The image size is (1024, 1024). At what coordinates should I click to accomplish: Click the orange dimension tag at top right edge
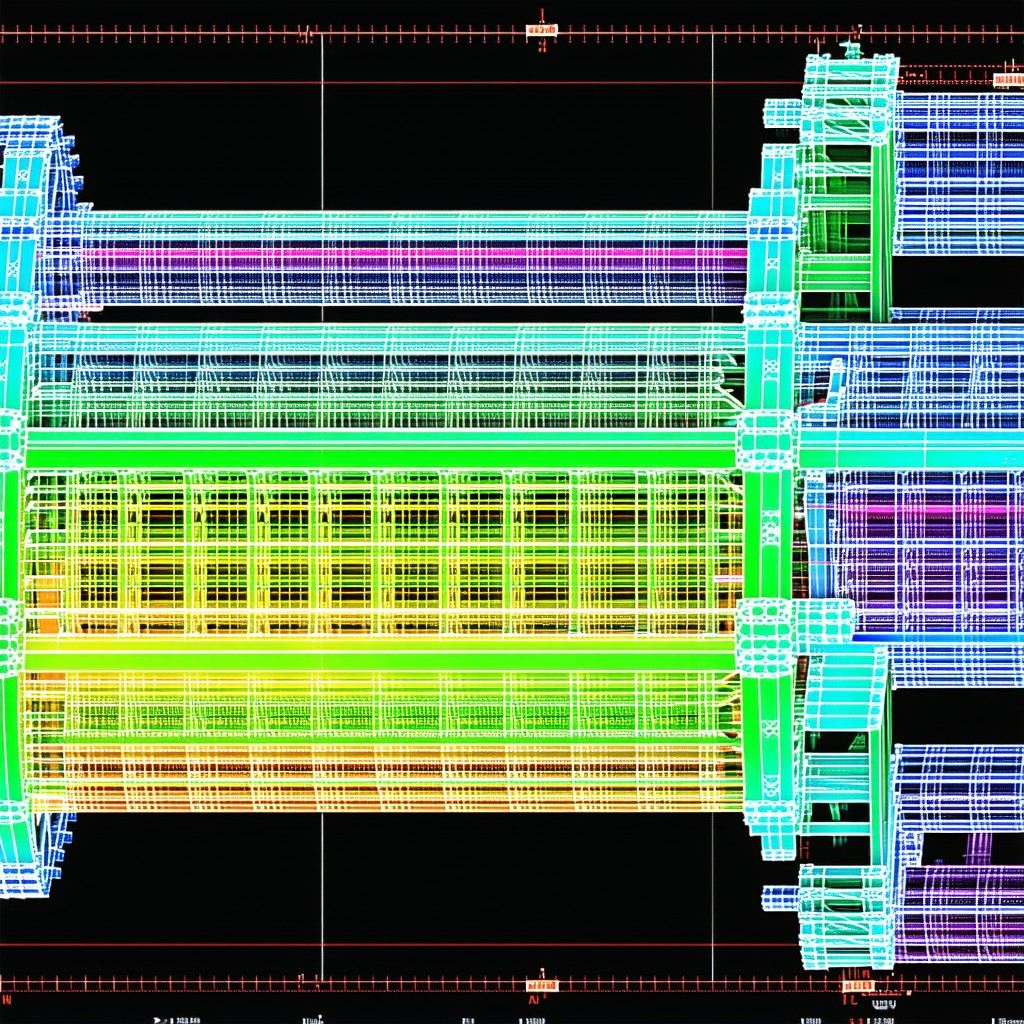(x=1008, y=80)
